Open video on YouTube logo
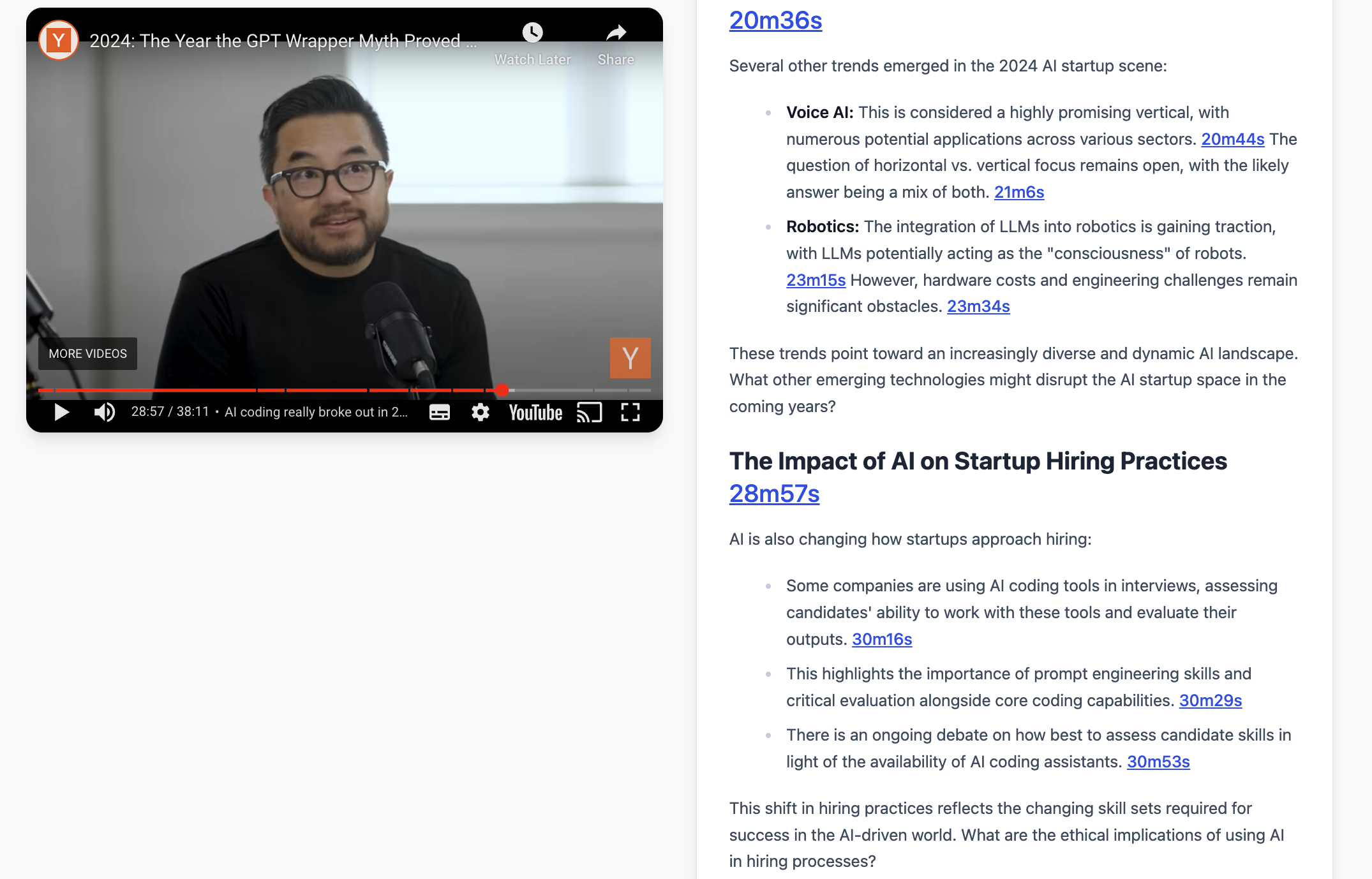 coord(535,413)
